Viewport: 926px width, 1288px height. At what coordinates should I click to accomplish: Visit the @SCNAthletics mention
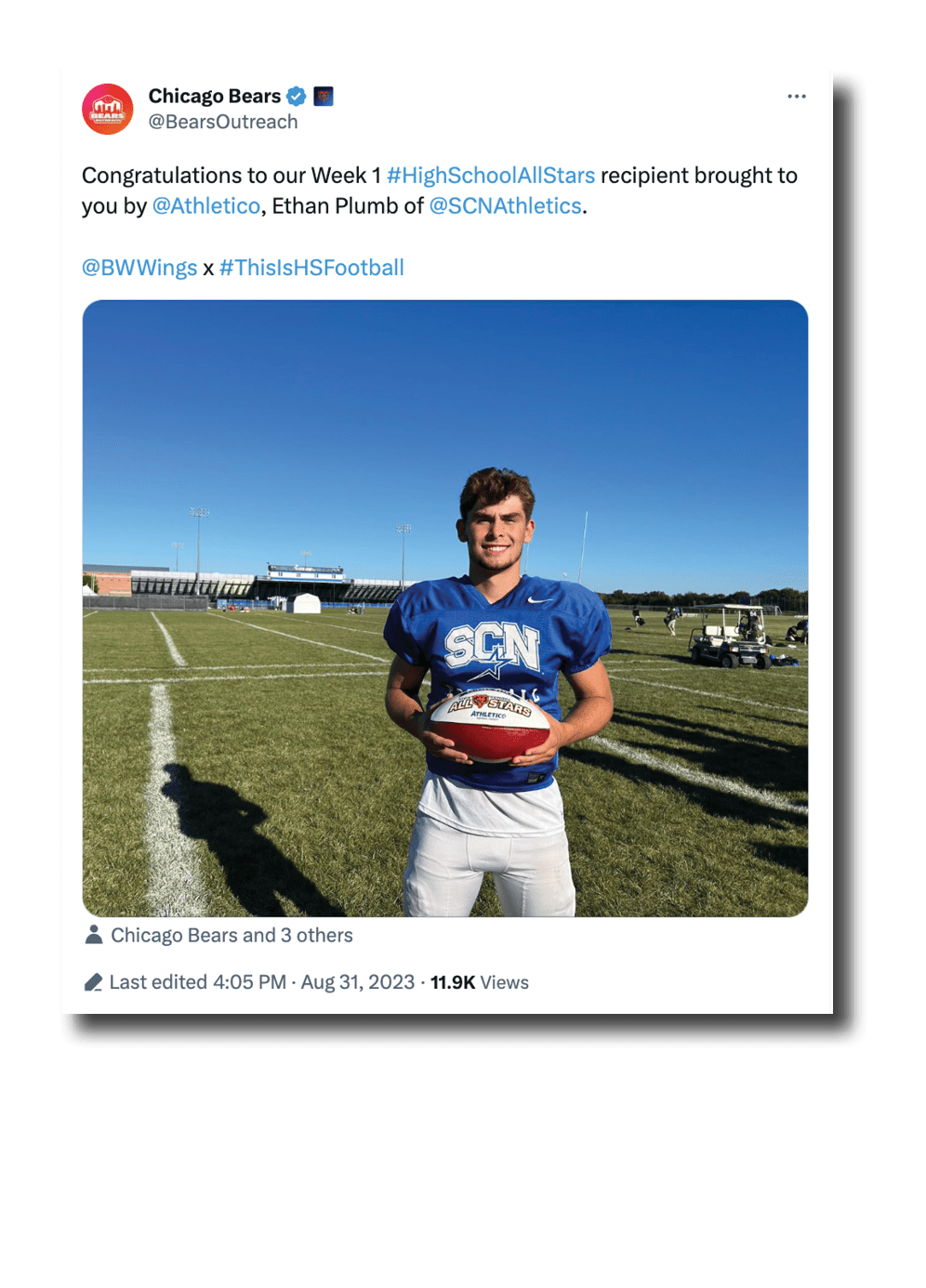pyautogui.click(x=505, y=206)
